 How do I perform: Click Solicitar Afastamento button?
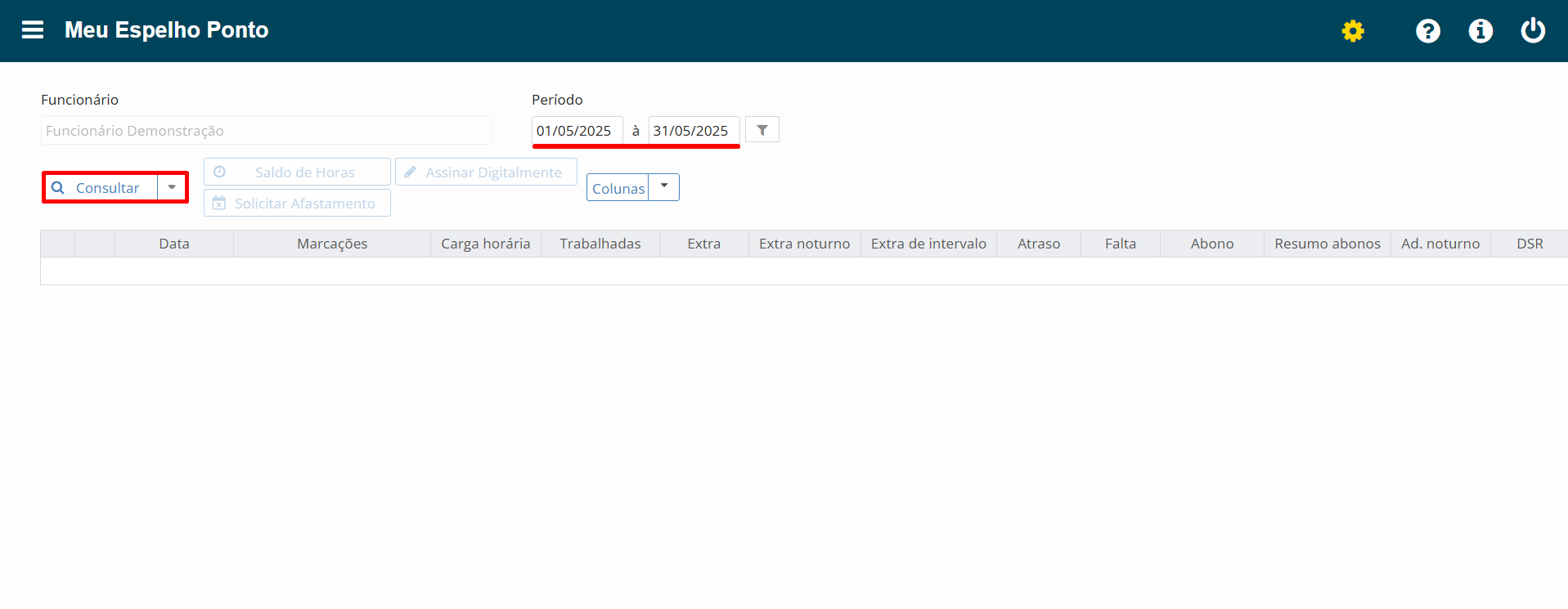[x=297, y=203]
